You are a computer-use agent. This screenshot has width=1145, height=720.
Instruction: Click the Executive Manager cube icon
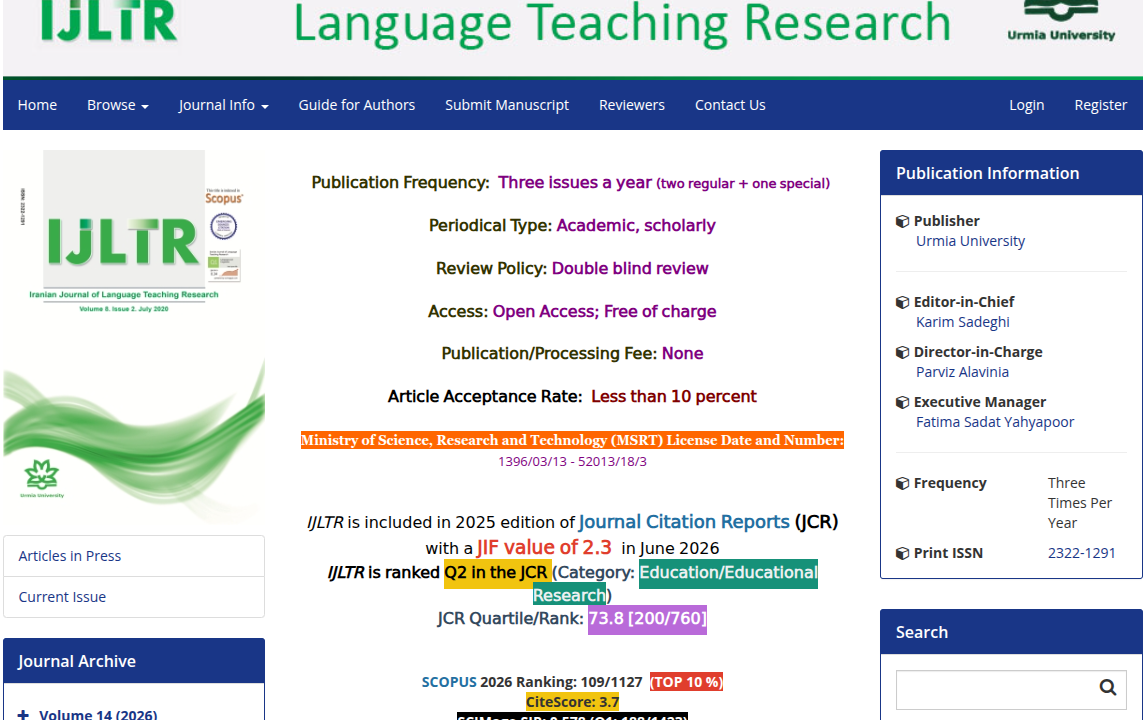[x=903, y=402]
